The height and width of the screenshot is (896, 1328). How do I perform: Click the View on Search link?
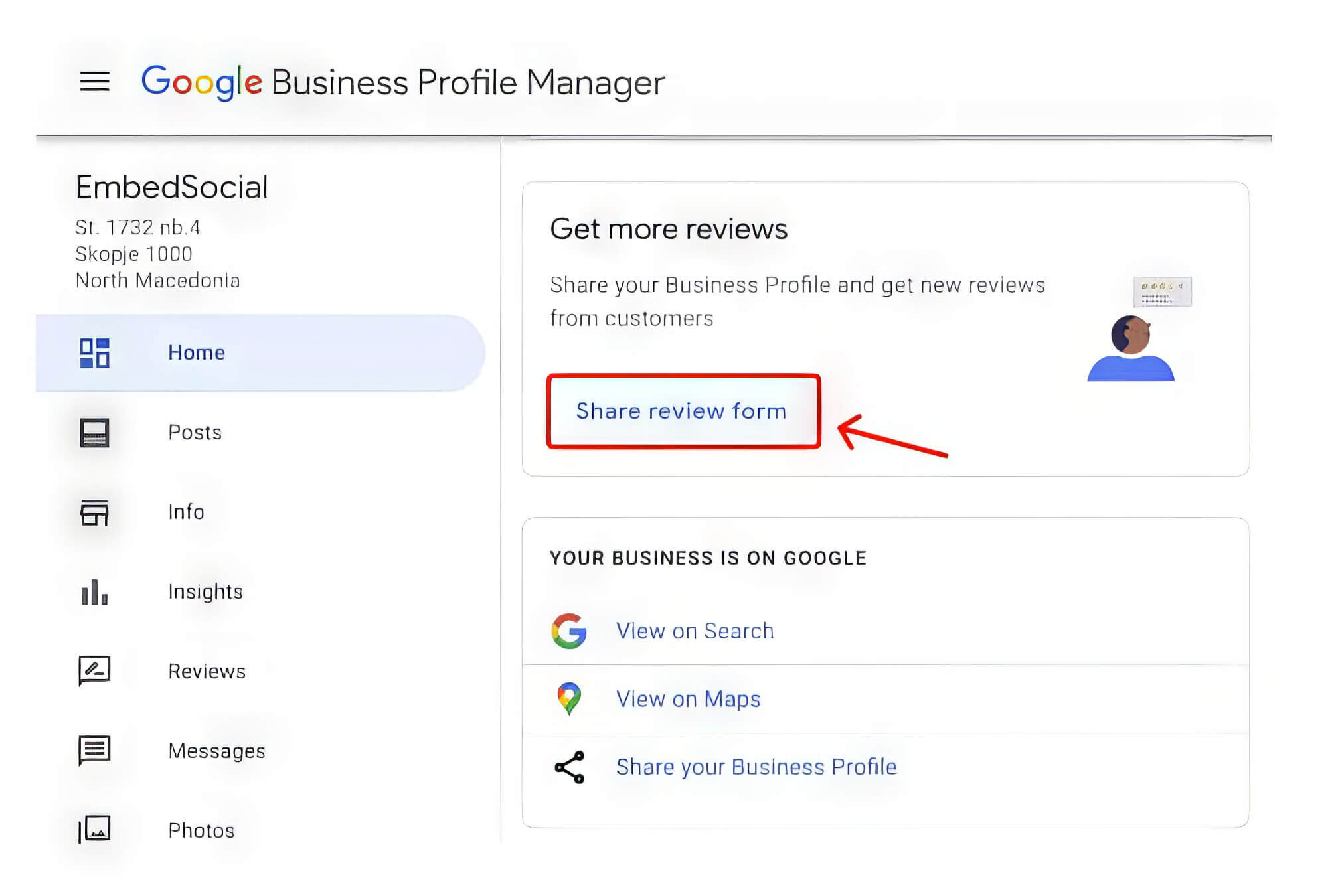[696, 630]
